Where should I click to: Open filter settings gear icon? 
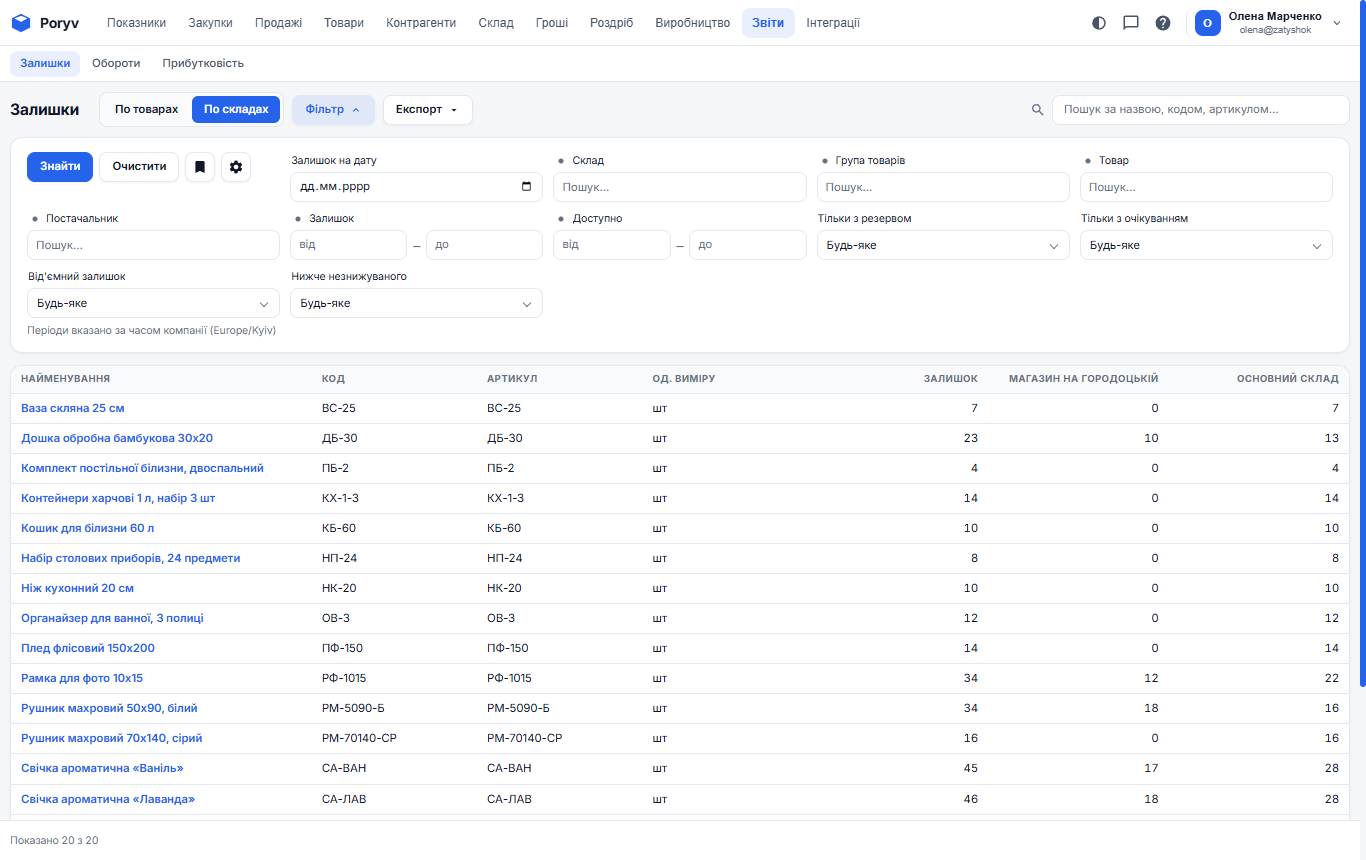click(236, 167)
